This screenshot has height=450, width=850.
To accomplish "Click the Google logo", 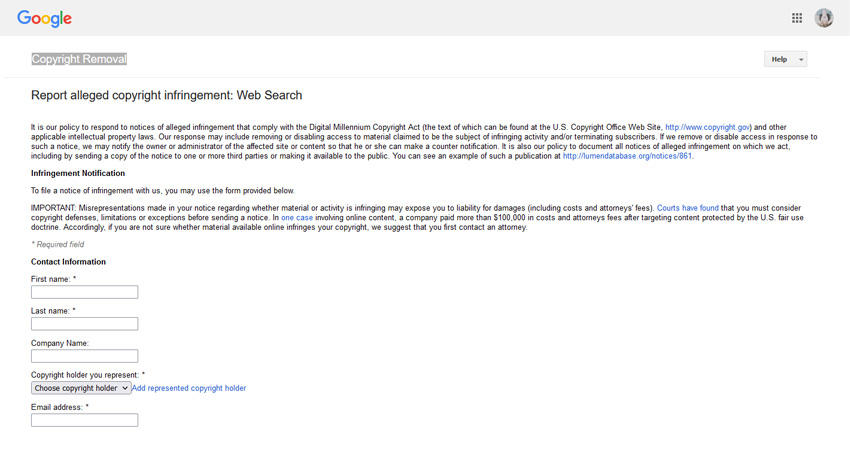I will [x=44, y=18].
